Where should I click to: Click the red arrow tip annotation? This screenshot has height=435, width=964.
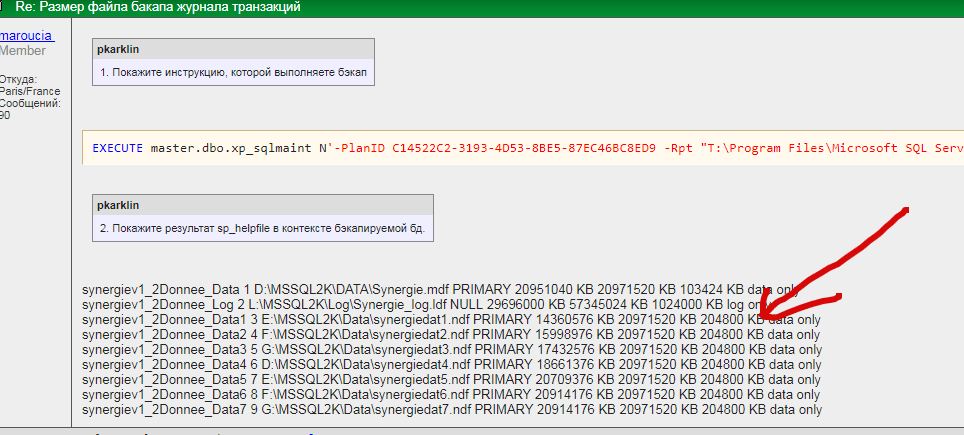765,312
